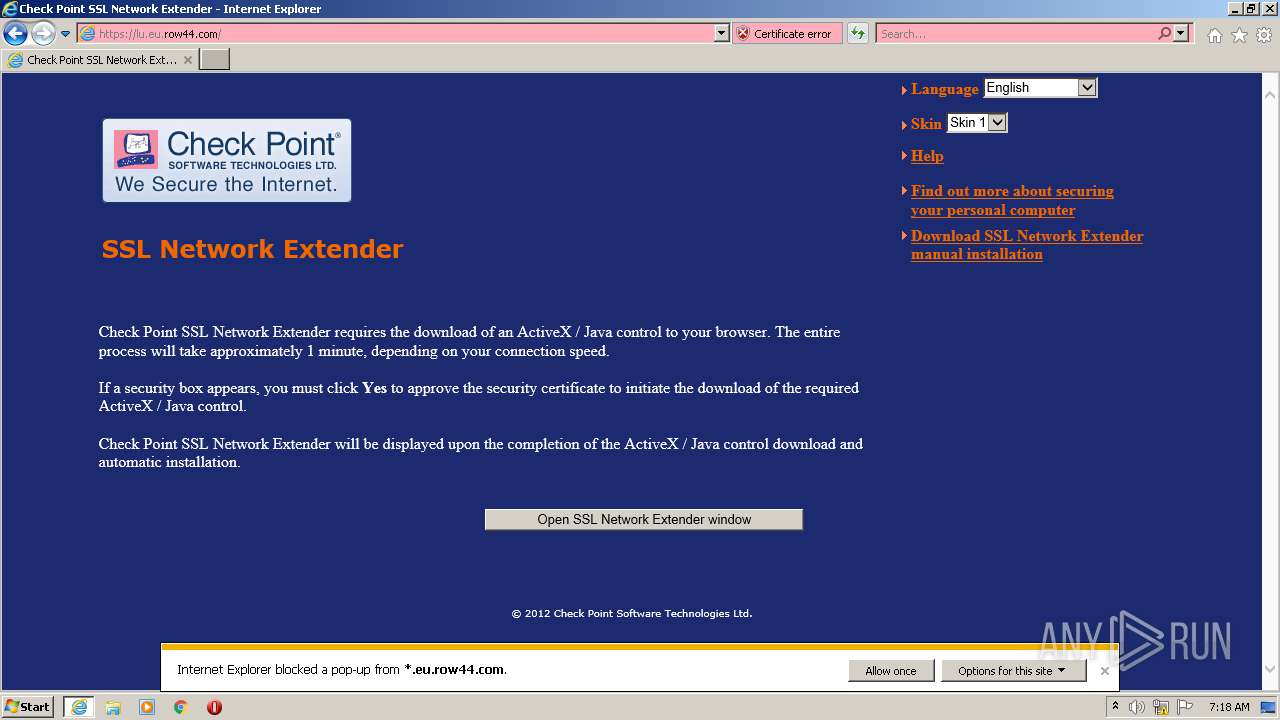The height and width of the screenshot is (720, 1280).
Task: Open Options for this site dropdown
Action: click(x=1014, y=671)
